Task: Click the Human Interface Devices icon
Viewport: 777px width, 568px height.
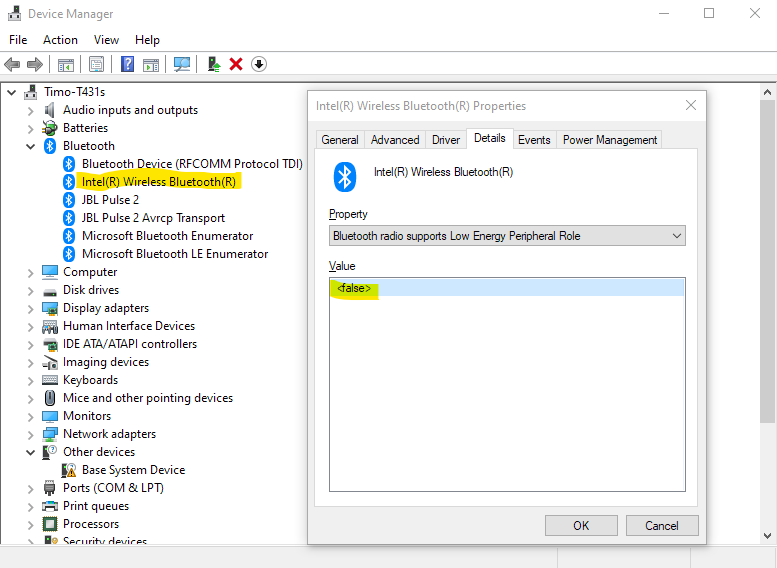Action: [x=50, y=326]
